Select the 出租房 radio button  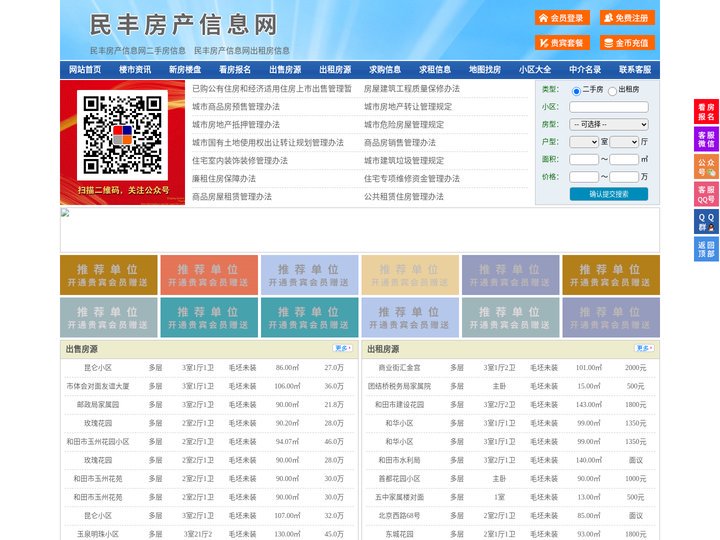tap(612, 91)
